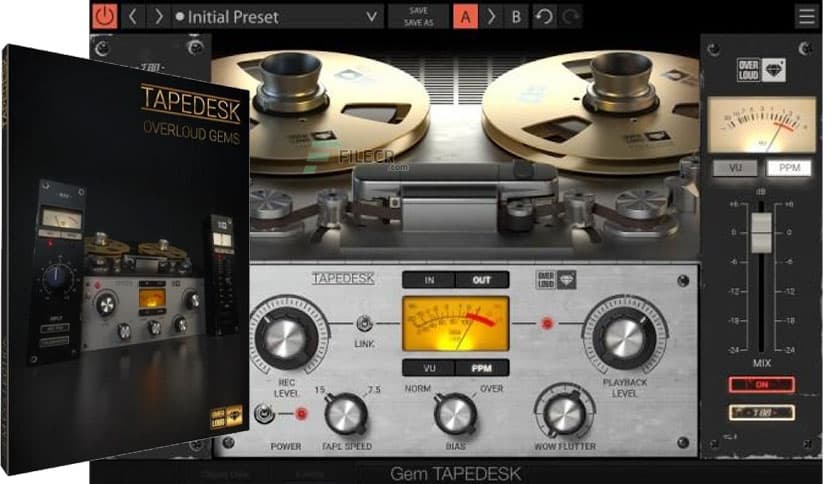Click the SAVE AS preset button
This screenshot has width=836, height=484.
(419, 23)
